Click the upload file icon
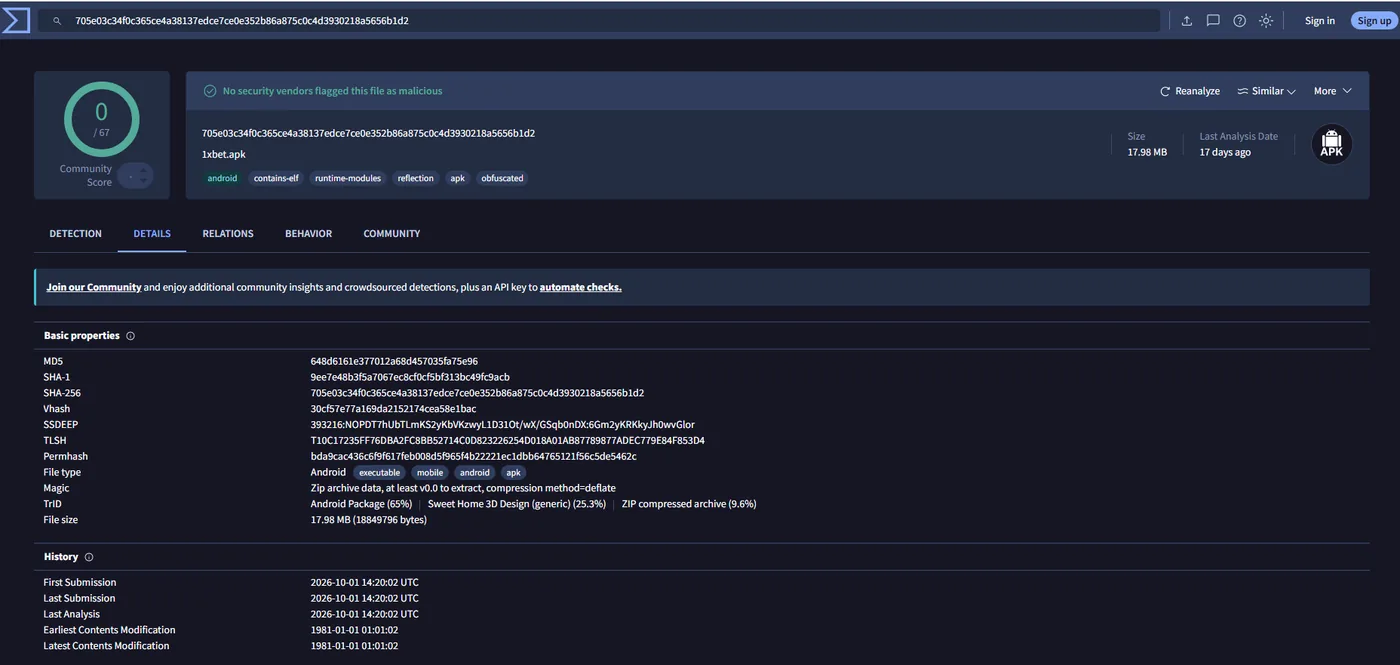This screenshot has height=665, width=1400. 1187,21
